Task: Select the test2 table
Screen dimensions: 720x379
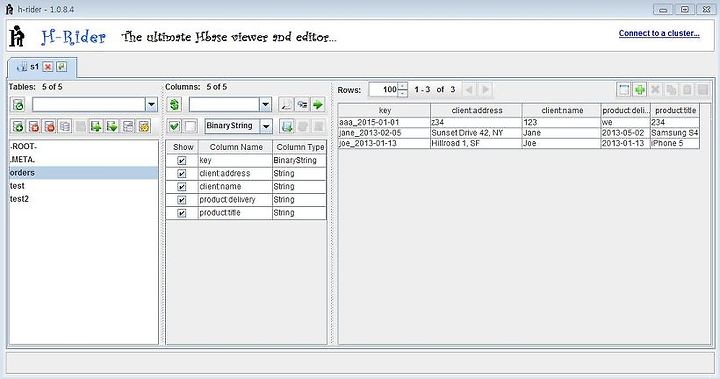Action: coord(84,199)
